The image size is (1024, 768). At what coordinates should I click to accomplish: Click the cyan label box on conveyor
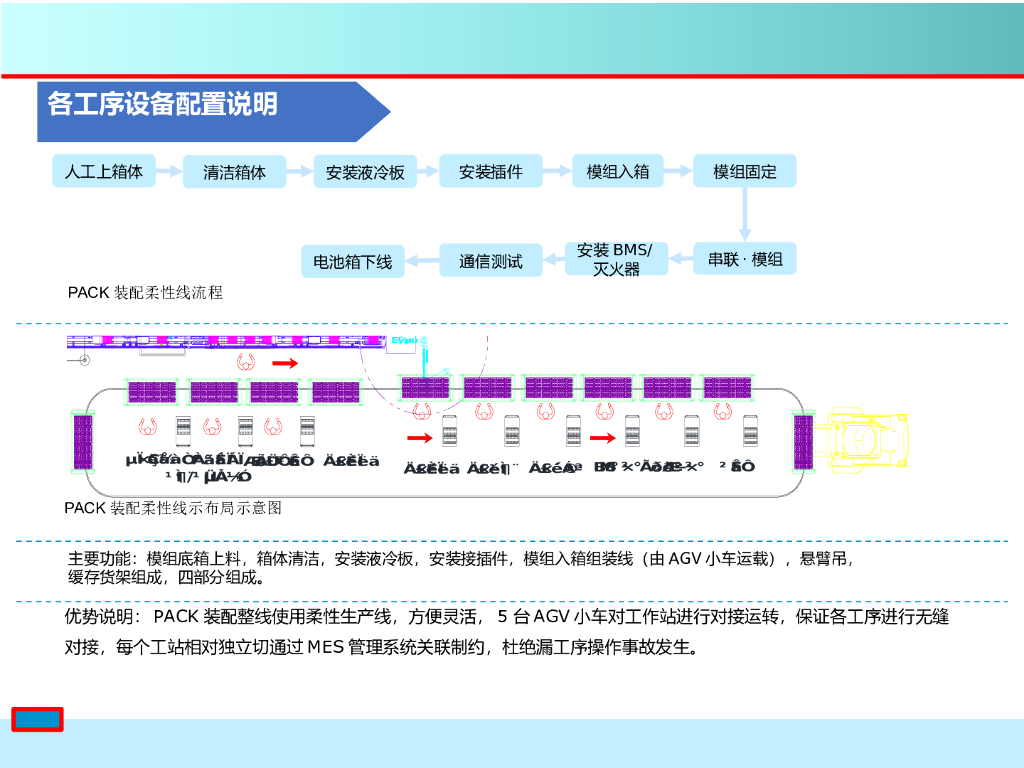click(x=404, y=341)
